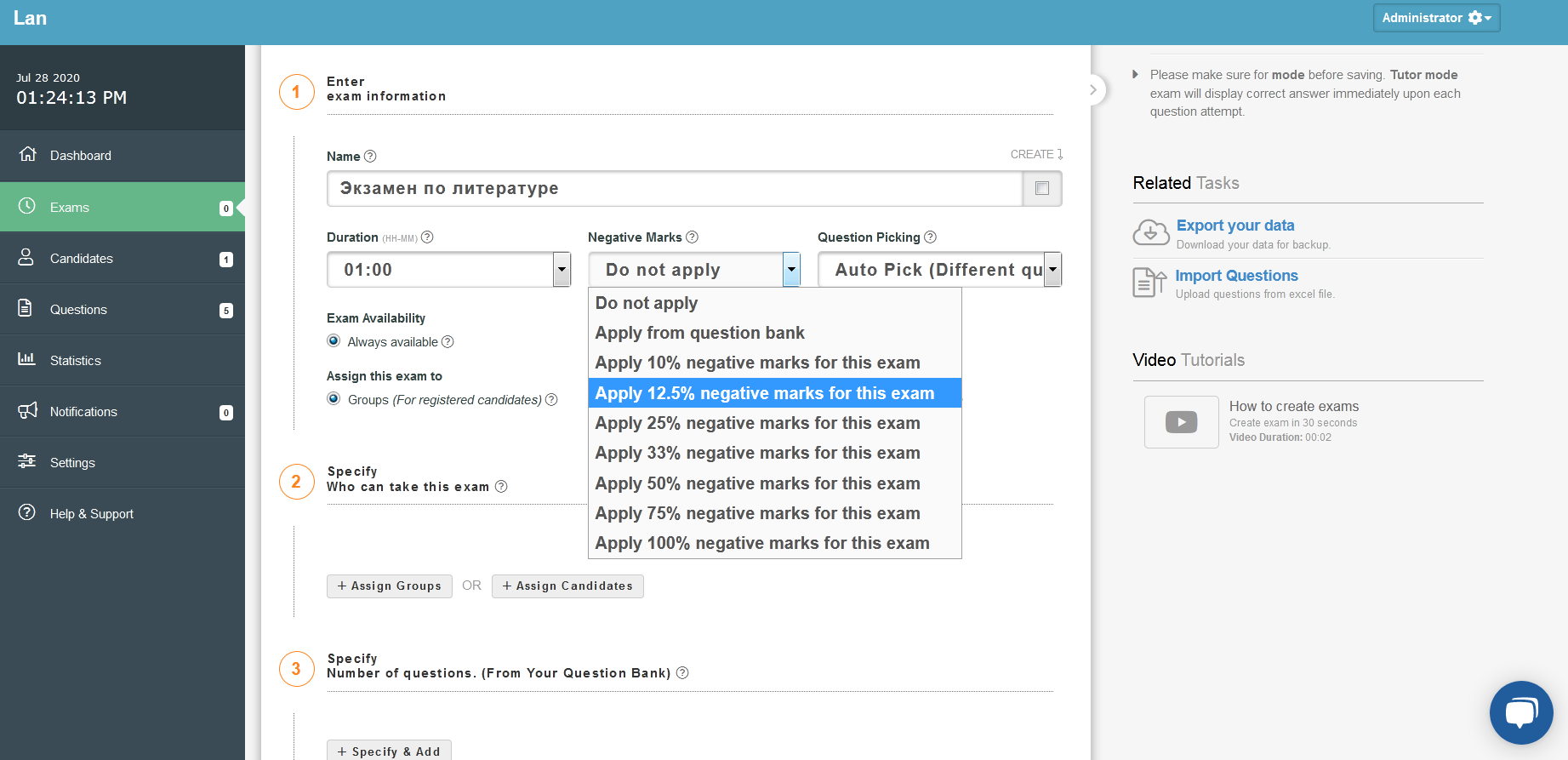Screen dimensions: 1568x760
Task: Click the Export your data cloud icon
Action: click(1150, 232)
